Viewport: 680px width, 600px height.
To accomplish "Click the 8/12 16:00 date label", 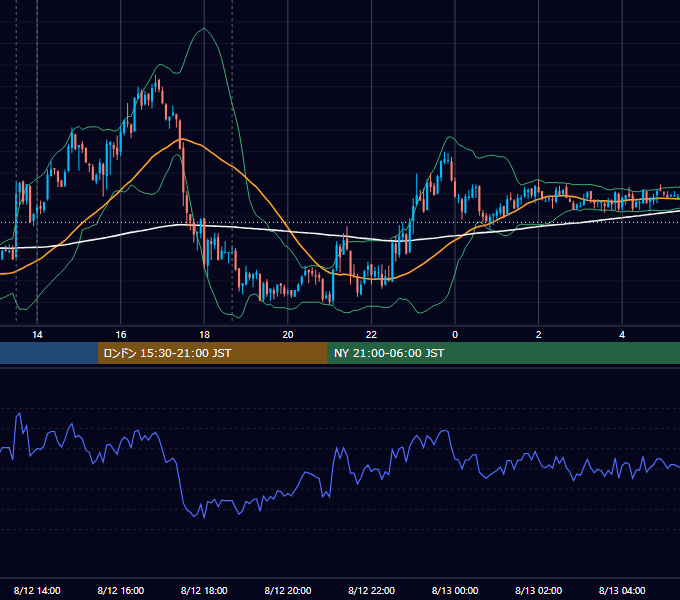I will tap(121, 590).
